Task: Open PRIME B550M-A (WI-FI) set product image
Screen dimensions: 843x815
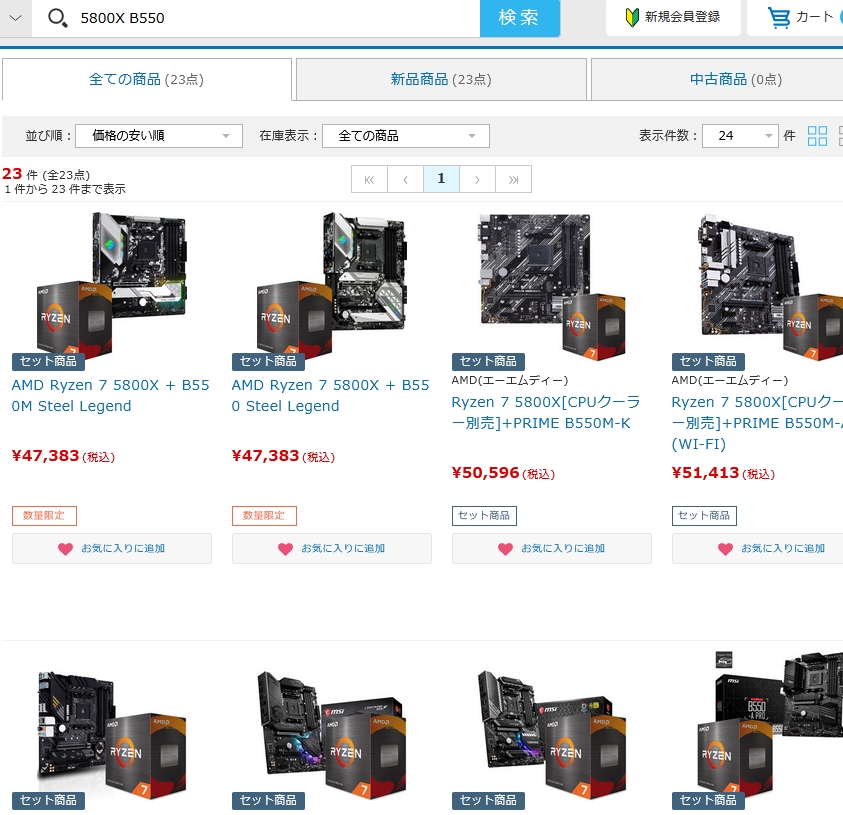Action: pos(769,287)
